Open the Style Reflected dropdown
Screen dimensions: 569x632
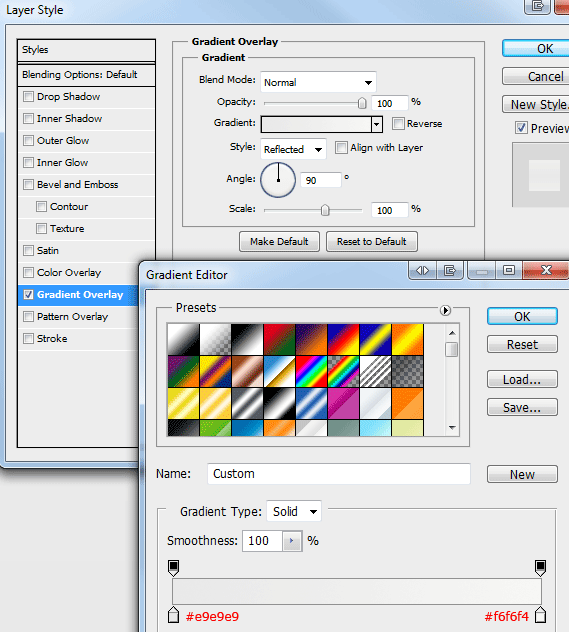pos(293,149)
